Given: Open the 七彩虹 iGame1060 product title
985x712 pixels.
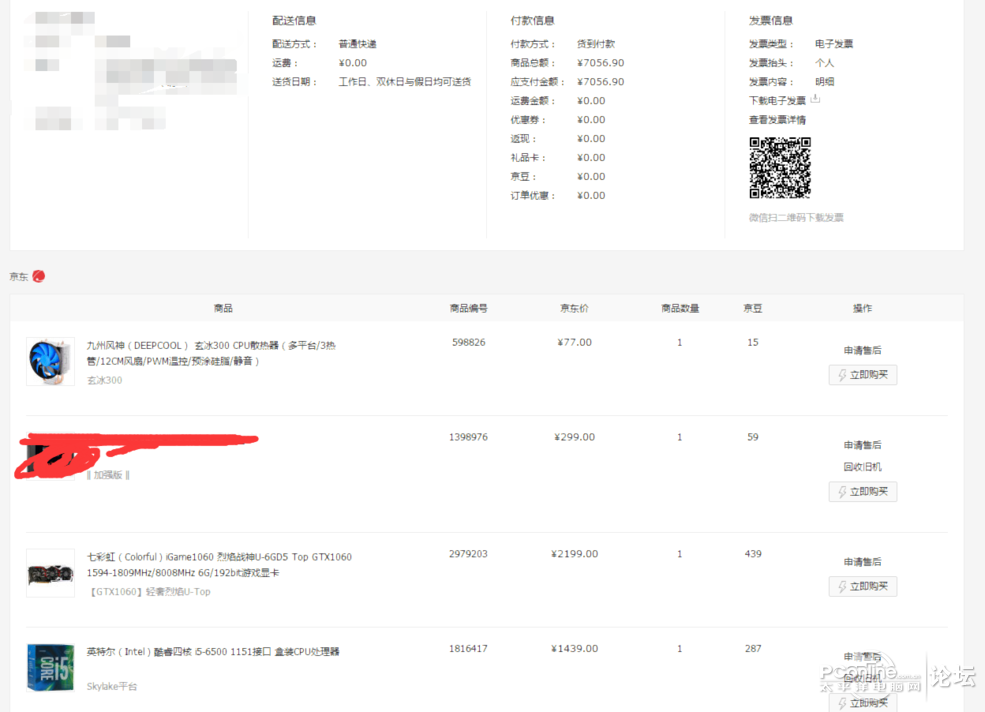Looking at the screenshot, I should (219, 565).
